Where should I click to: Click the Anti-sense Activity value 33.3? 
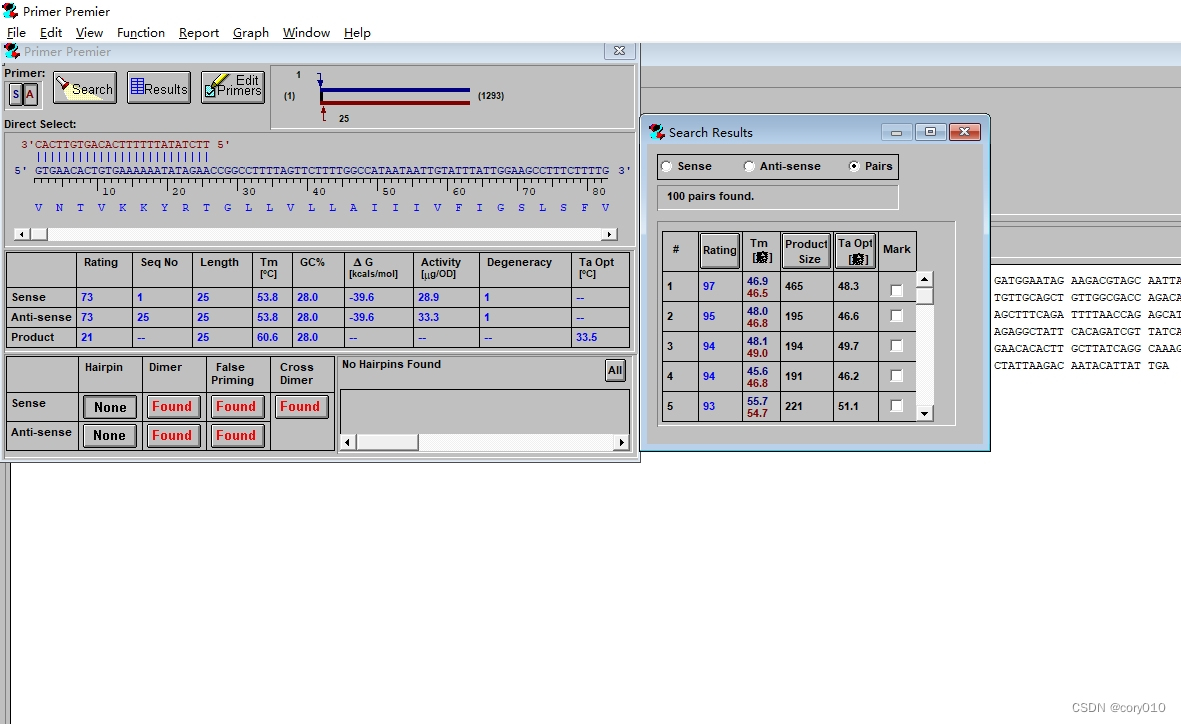(429, 317)
